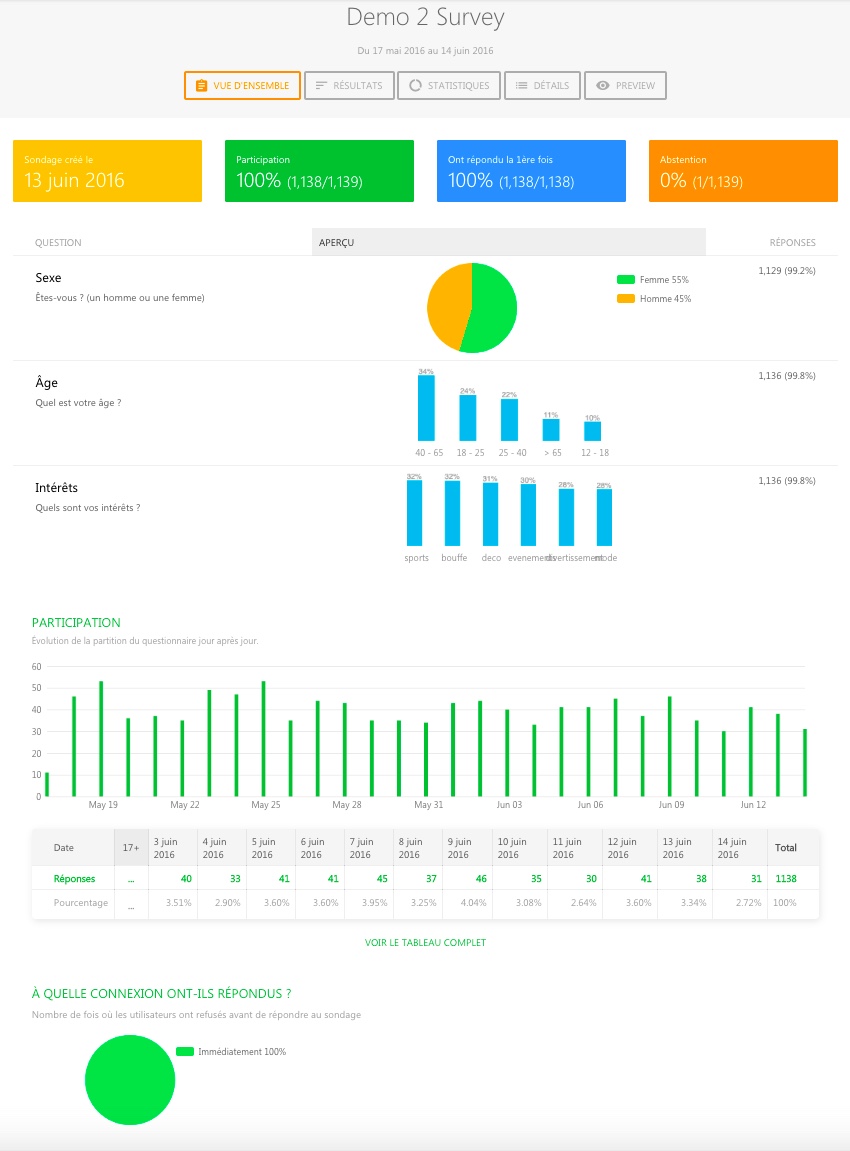Select the Participation 100% green card

(319, 171)
